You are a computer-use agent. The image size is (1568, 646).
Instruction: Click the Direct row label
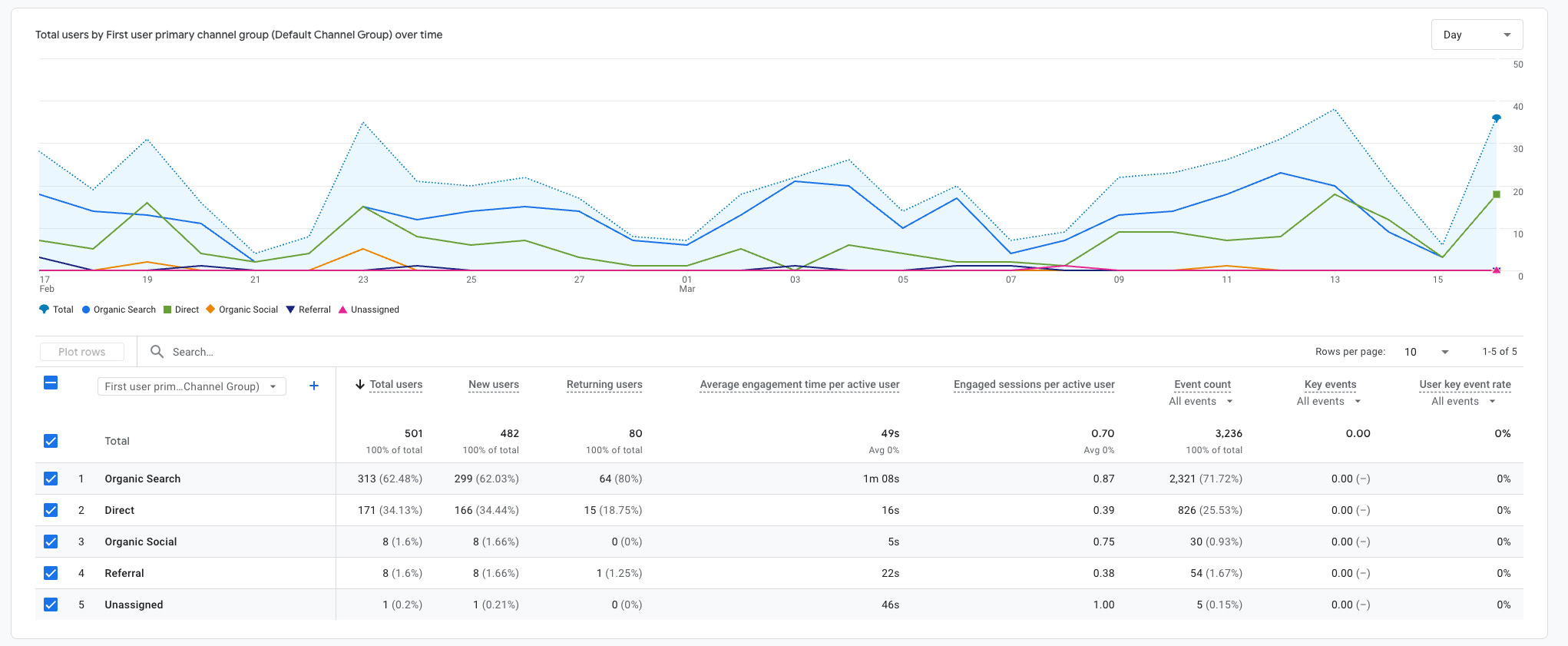[x=120, y=510]
